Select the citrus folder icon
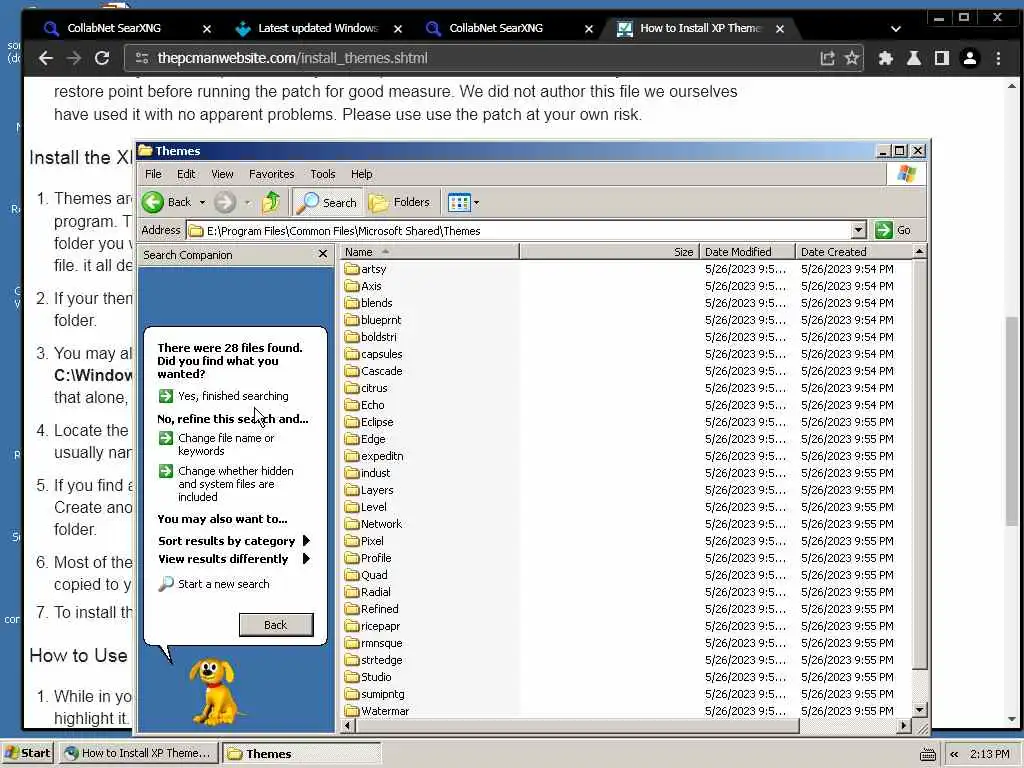 (352, 387)
